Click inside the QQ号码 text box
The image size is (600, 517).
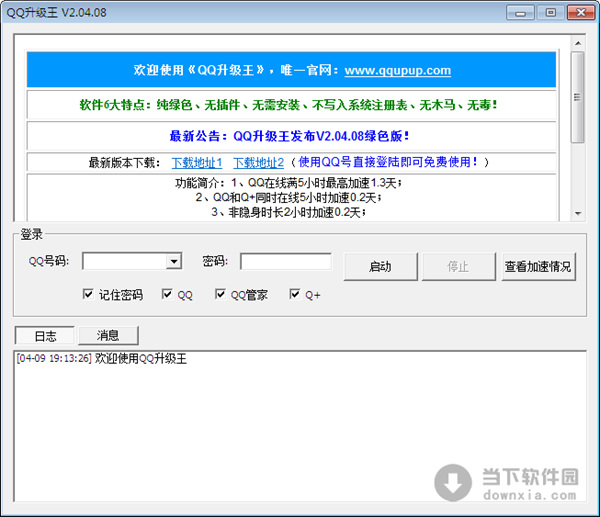tap(124, 262)
